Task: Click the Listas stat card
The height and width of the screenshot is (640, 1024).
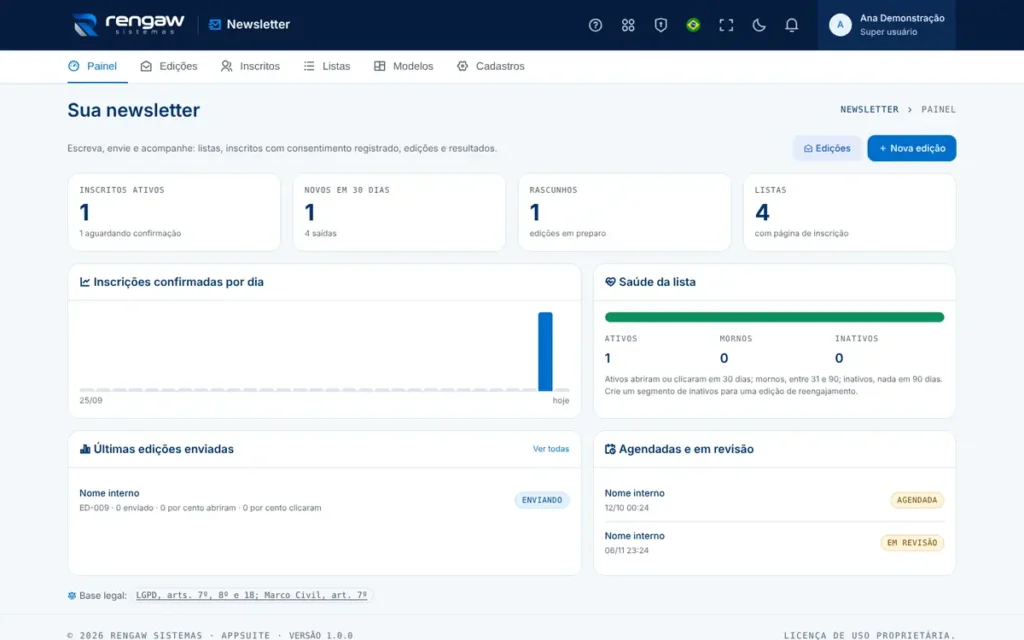Action: [850, 212]
